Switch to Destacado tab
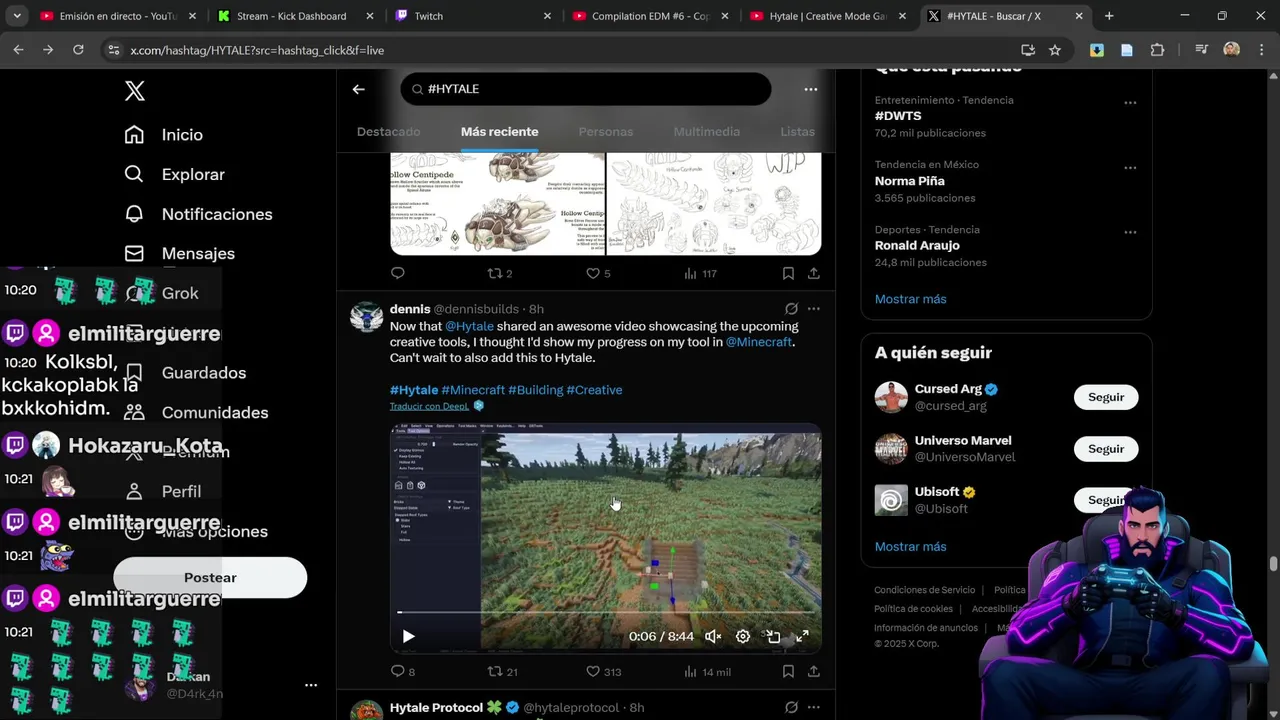1280x720 pixels. pyautogui.click(x=388, y=132)
